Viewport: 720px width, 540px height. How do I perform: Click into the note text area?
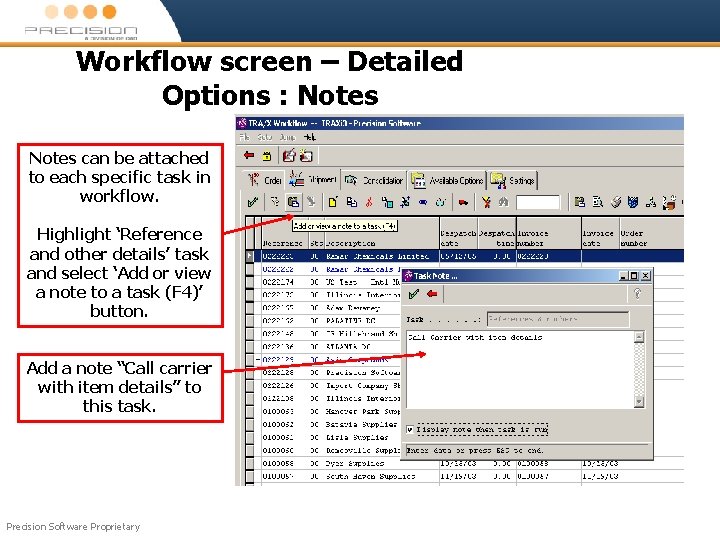click(521, 369)
